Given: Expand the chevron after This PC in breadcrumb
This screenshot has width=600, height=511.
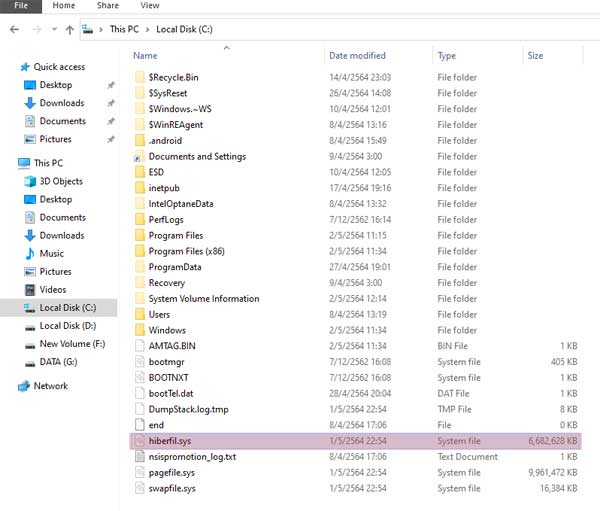Looking at the screenshot, I should [148, 30].
